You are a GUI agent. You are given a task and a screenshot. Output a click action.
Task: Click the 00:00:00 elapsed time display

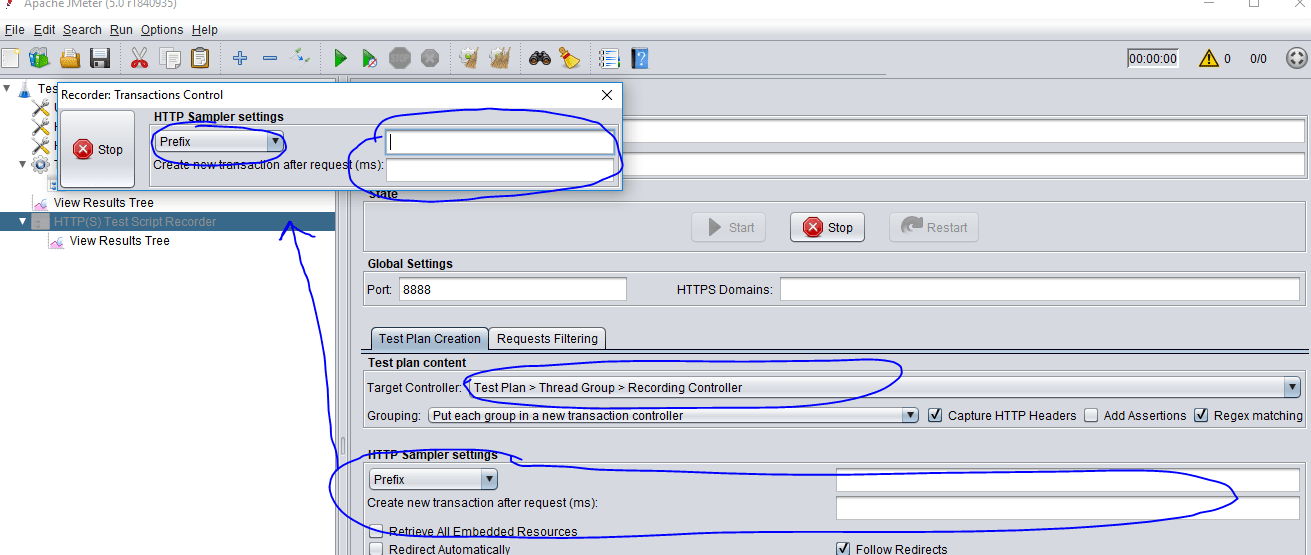(x=1153, y=58)
